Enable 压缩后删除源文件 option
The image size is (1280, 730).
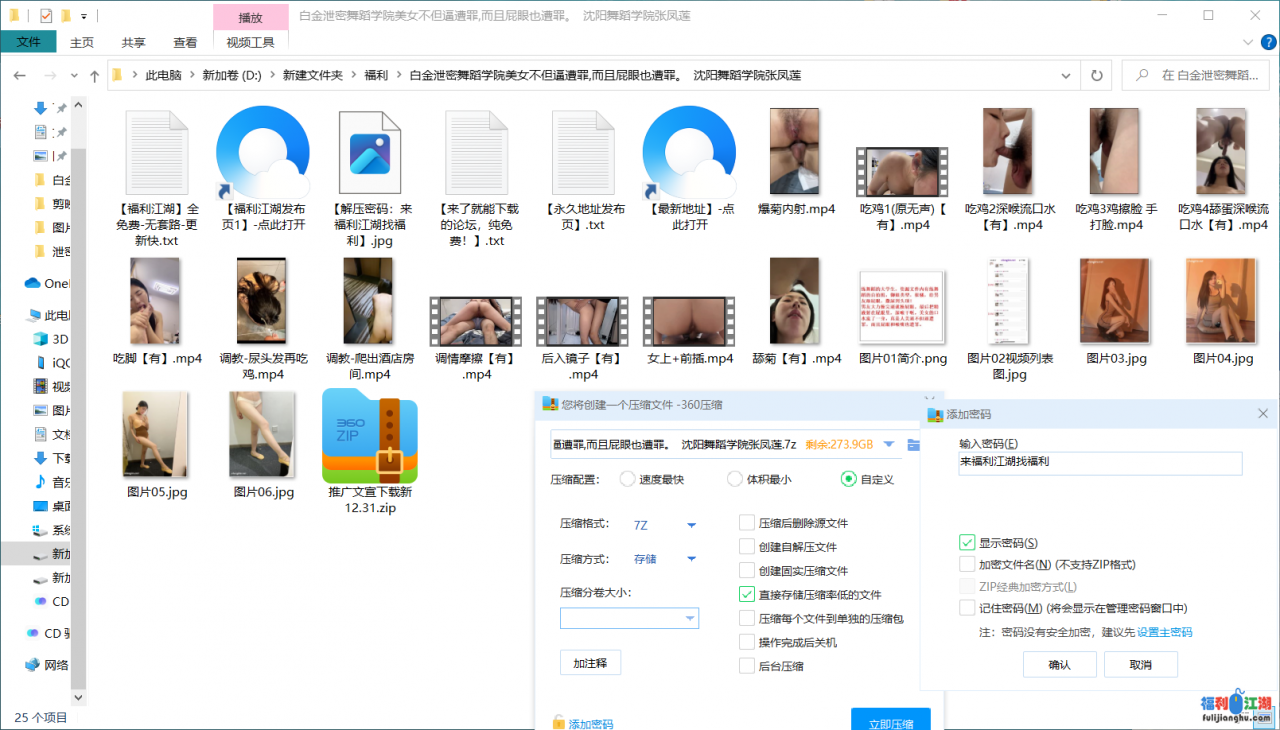[x=747, y=522]
